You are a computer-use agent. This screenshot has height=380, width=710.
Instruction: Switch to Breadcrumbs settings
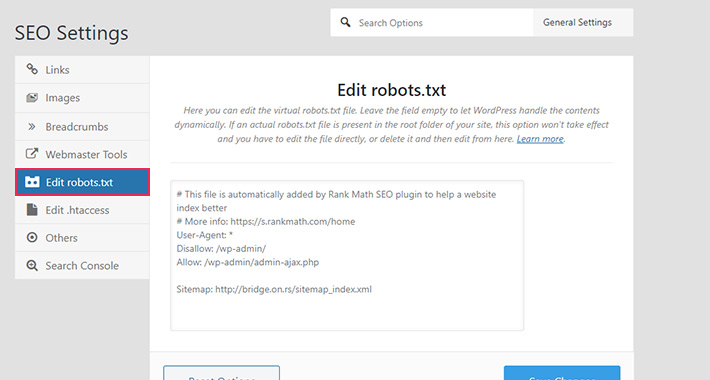(82, 126)
